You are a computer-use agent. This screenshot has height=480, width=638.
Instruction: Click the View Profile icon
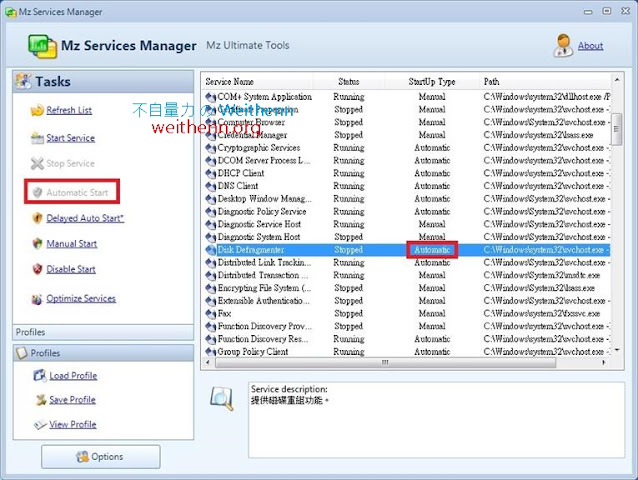[x=40, y=425]
